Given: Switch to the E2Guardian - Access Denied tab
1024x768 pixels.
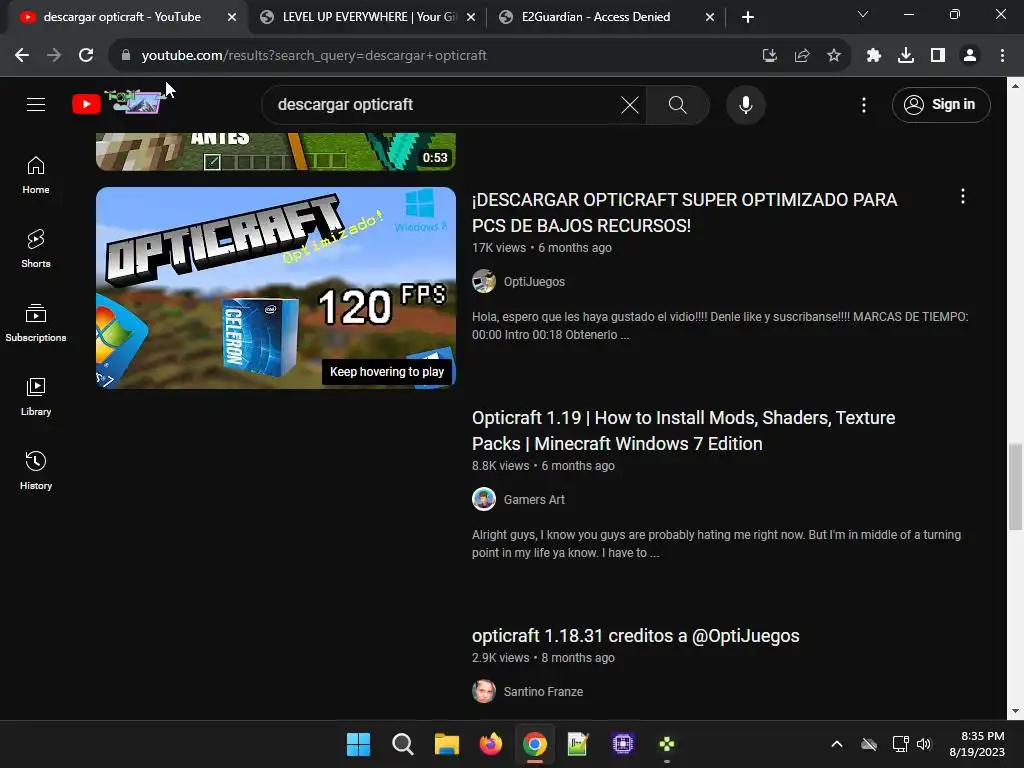Looking at the screenshot, I should tap(596, 17).
